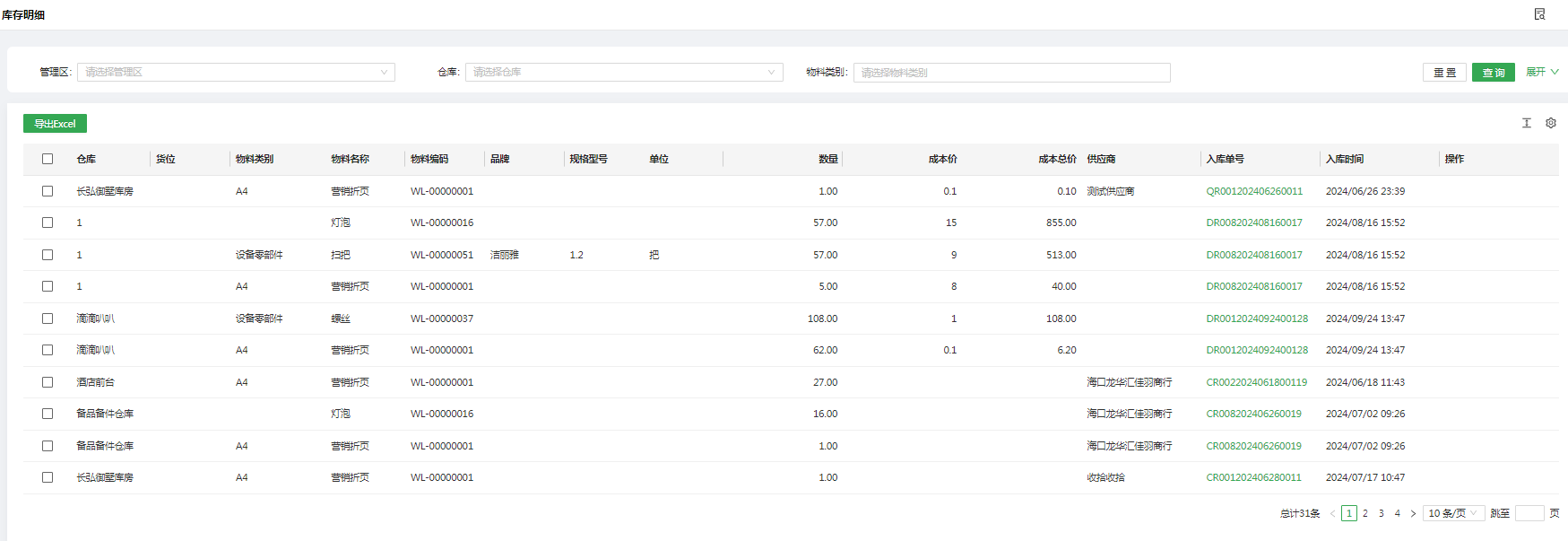Tick the 备品备件仓库 营销折页 row checkbox
The height and width of the screenshot is (541, 1568).
(48, 446)
